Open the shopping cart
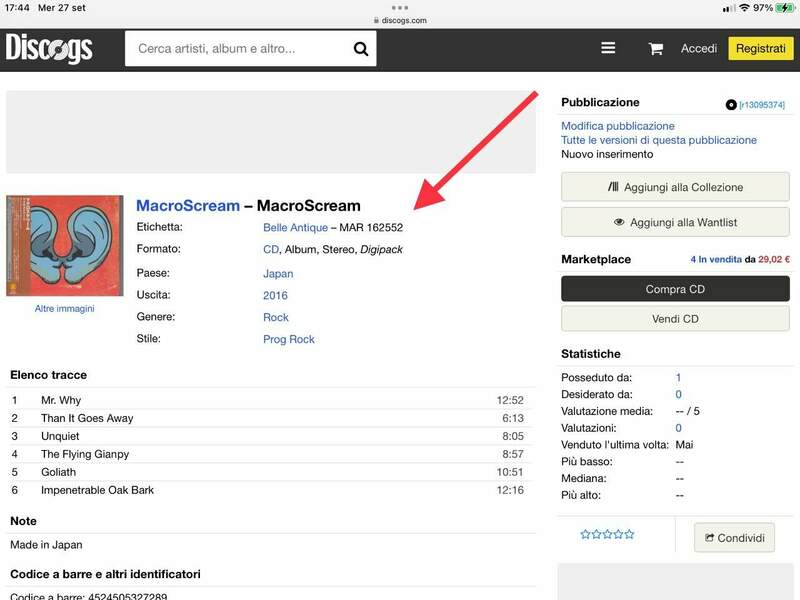Image resolution: width=800 pixels, height=600 pixels. (656, 49)
